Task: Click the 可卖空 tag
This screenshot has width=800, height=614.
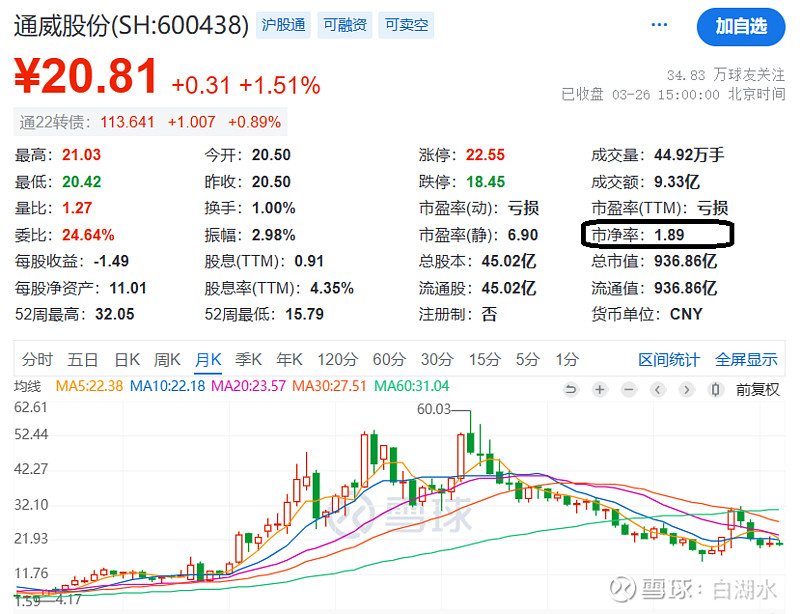Action: point(406,25)
